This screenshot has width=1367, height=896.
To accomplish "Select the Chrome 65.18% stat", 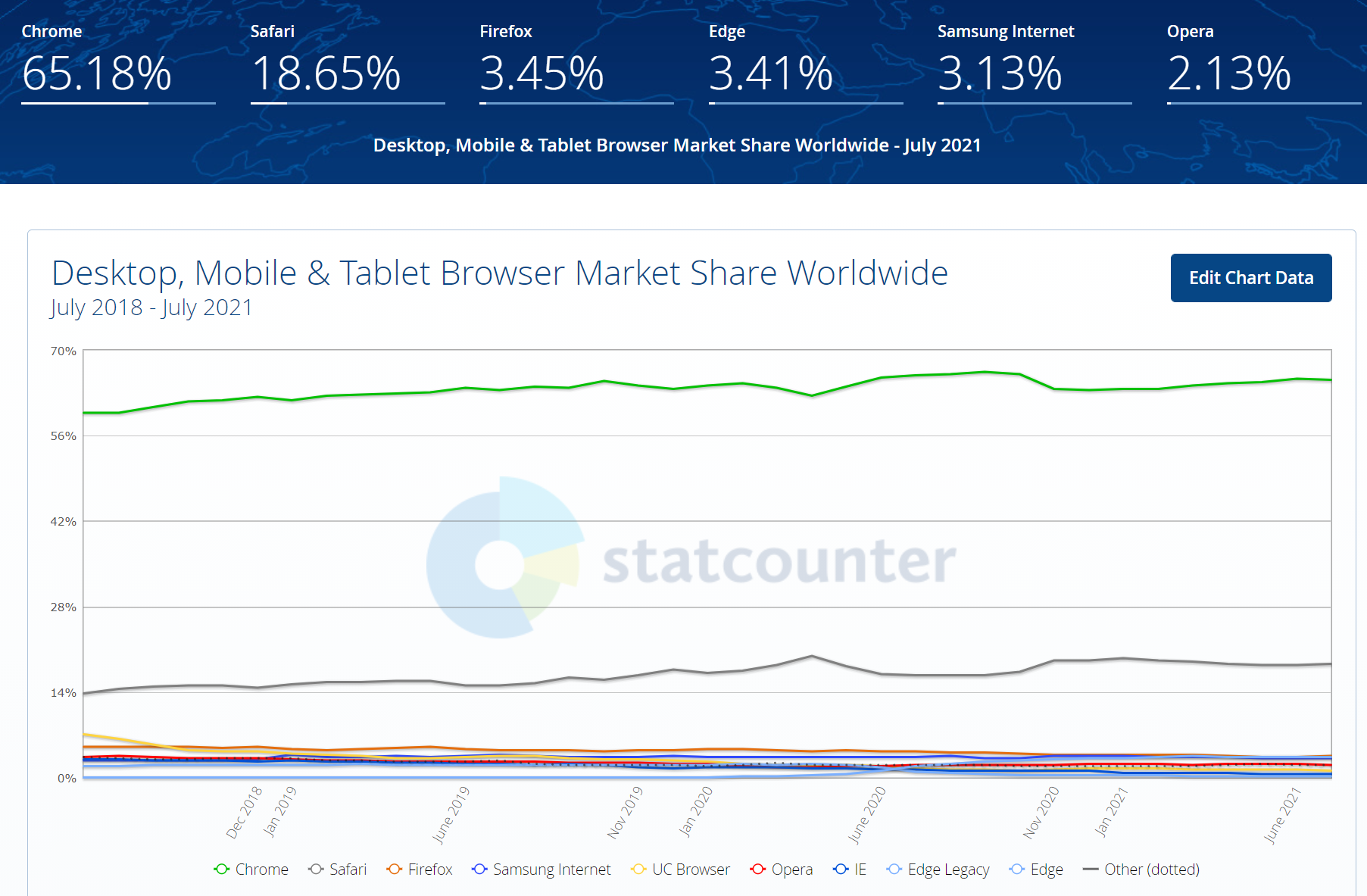I will (x=118, y=63).
